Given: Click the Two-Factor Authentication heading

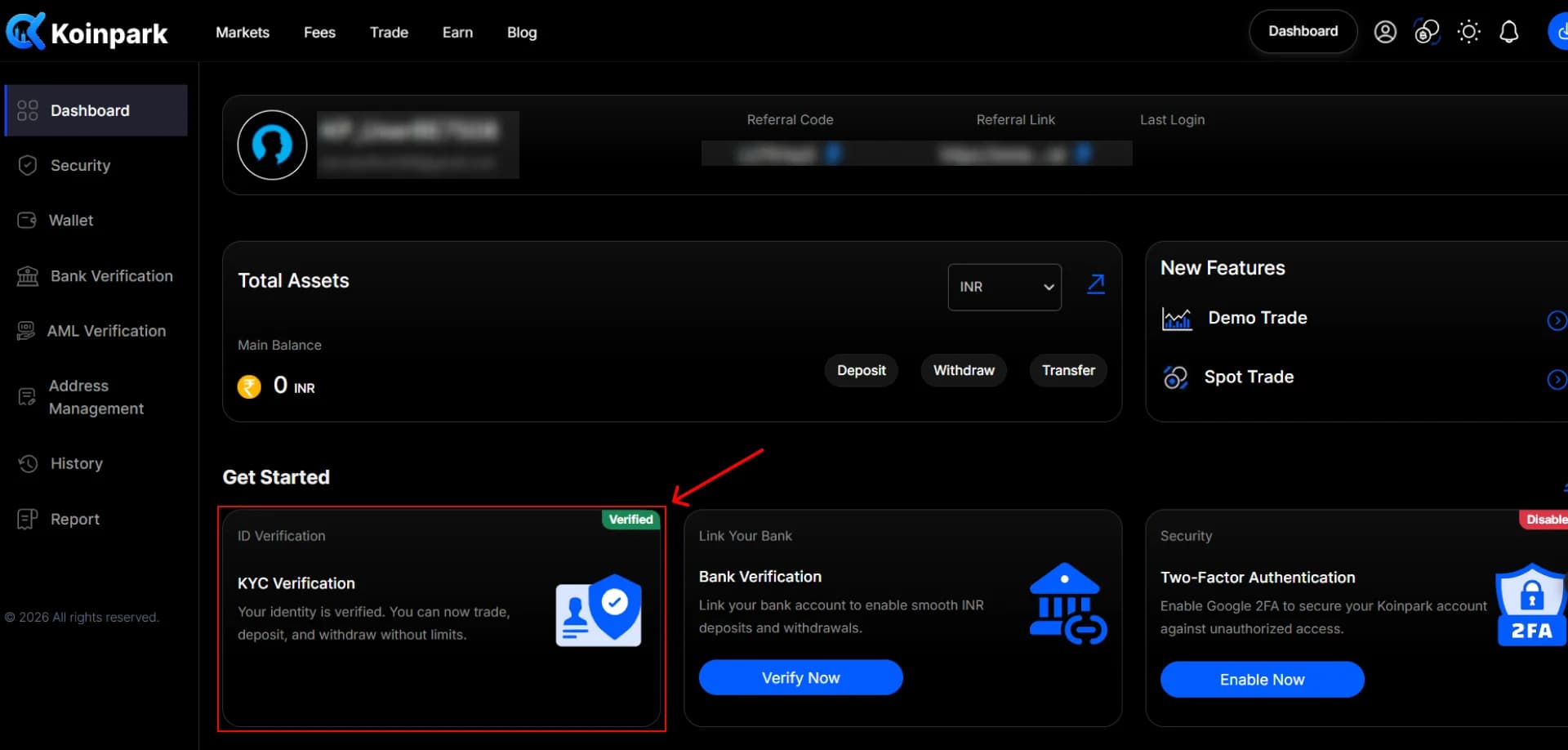Looking at the screenshot, I should click(x=1258, y=578).
